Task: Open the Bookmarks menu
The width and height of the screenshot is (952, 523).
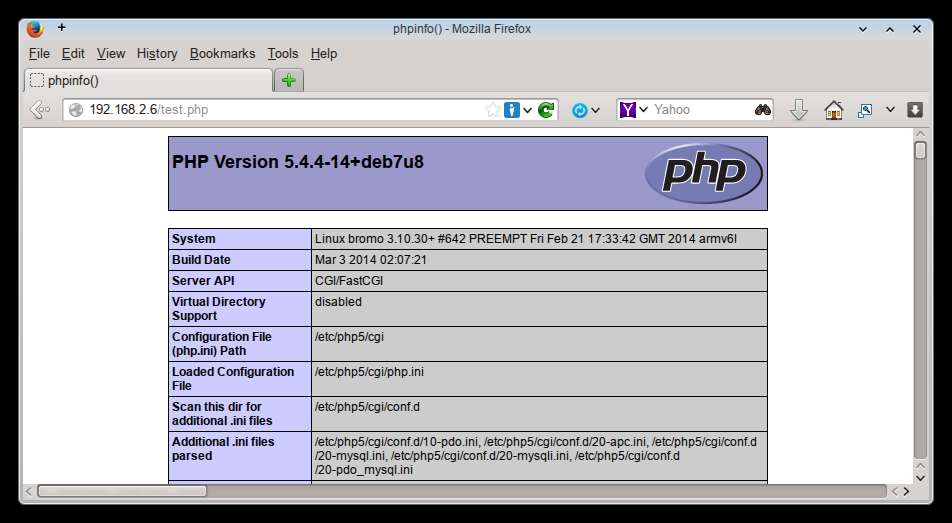Action: point(222,54)
